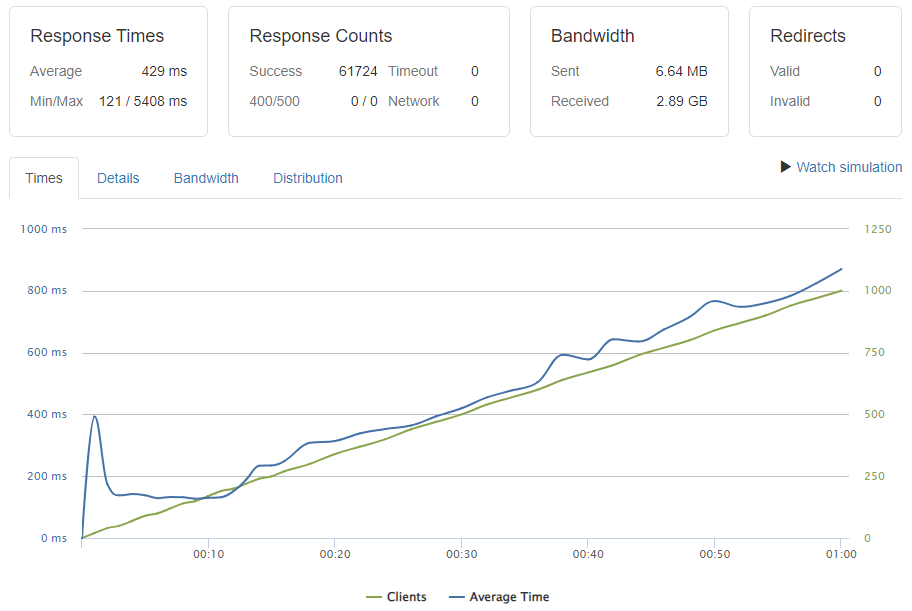Screen dimensions: 912x611
Task: Click the play icon beside Watch simulation
Action: coord(786,167)
